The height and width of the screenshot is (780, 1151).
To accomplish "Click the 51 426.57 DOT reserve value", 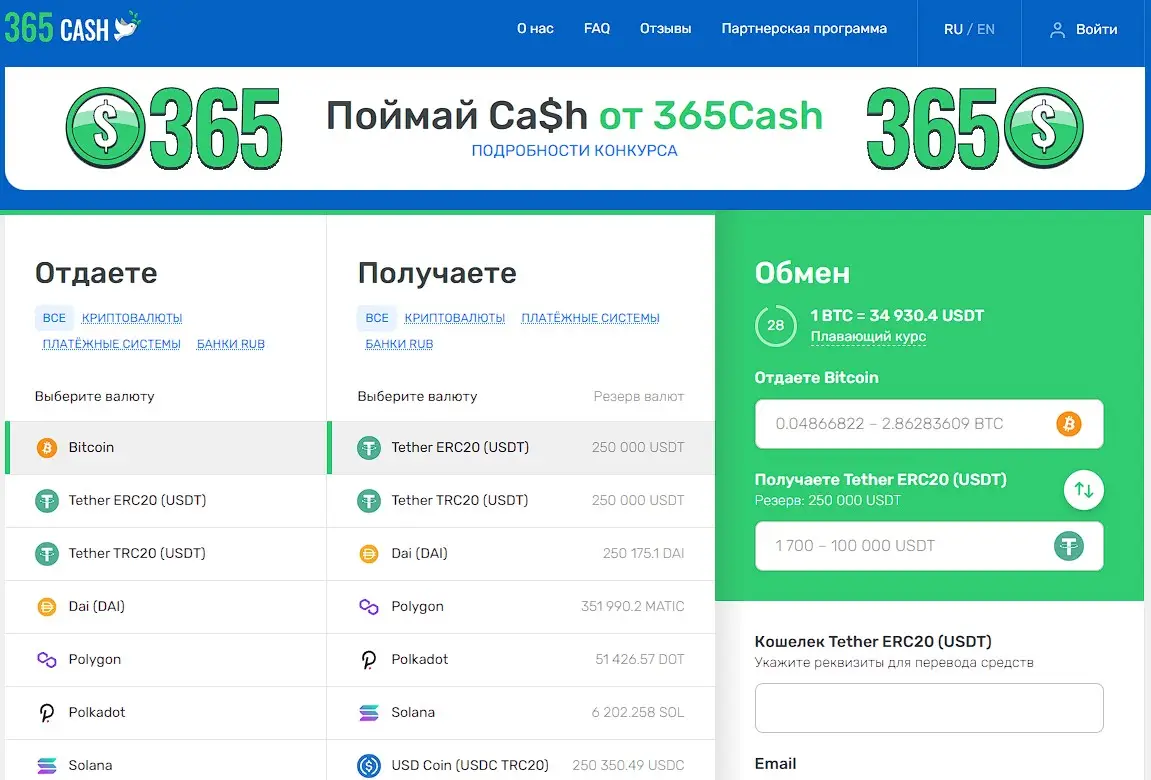I will coord(639,660).
